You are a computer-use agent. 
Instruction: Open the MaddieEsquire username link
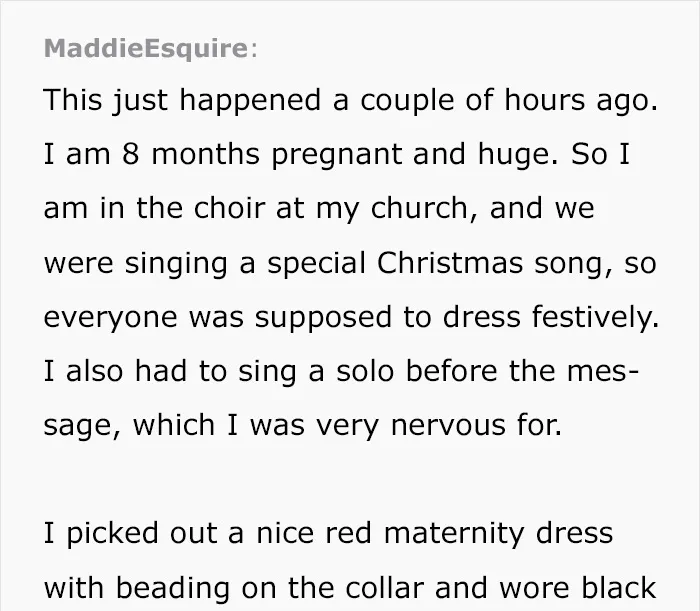(x=146, y=48)
